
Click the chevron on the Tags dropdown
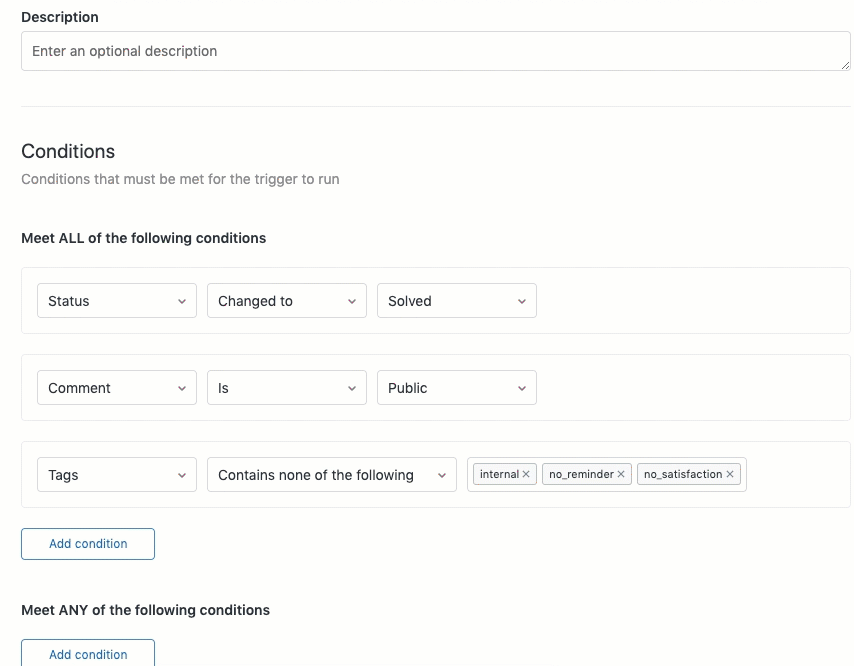click(183, 474)
